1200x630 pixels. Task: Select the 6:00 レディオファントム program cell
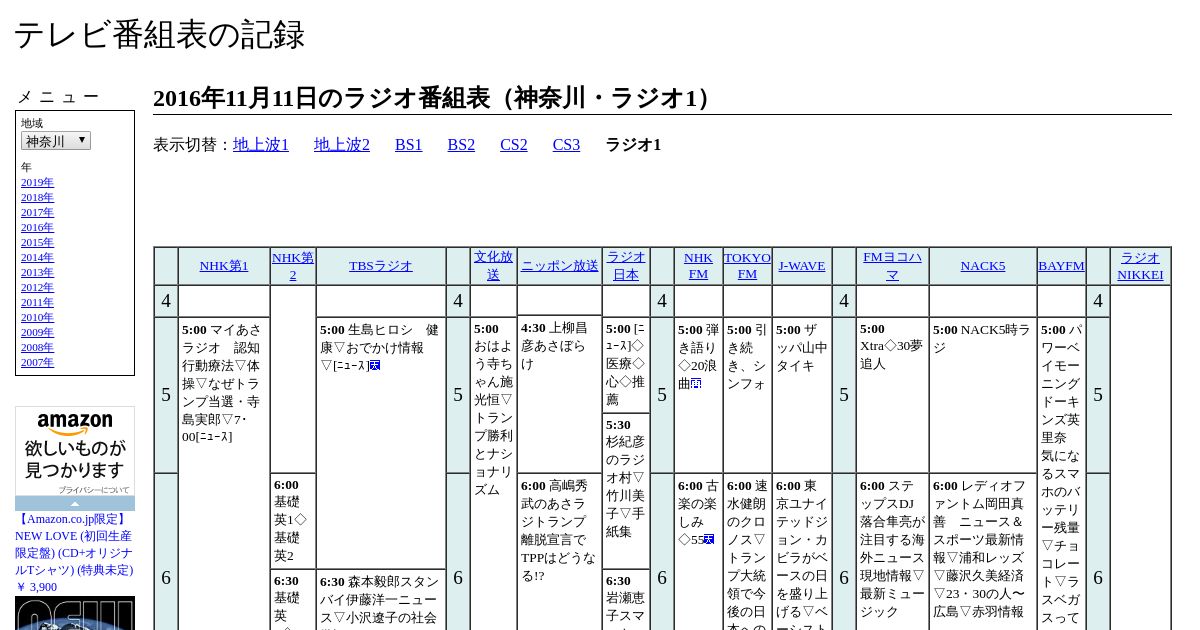tap(983, 552)
